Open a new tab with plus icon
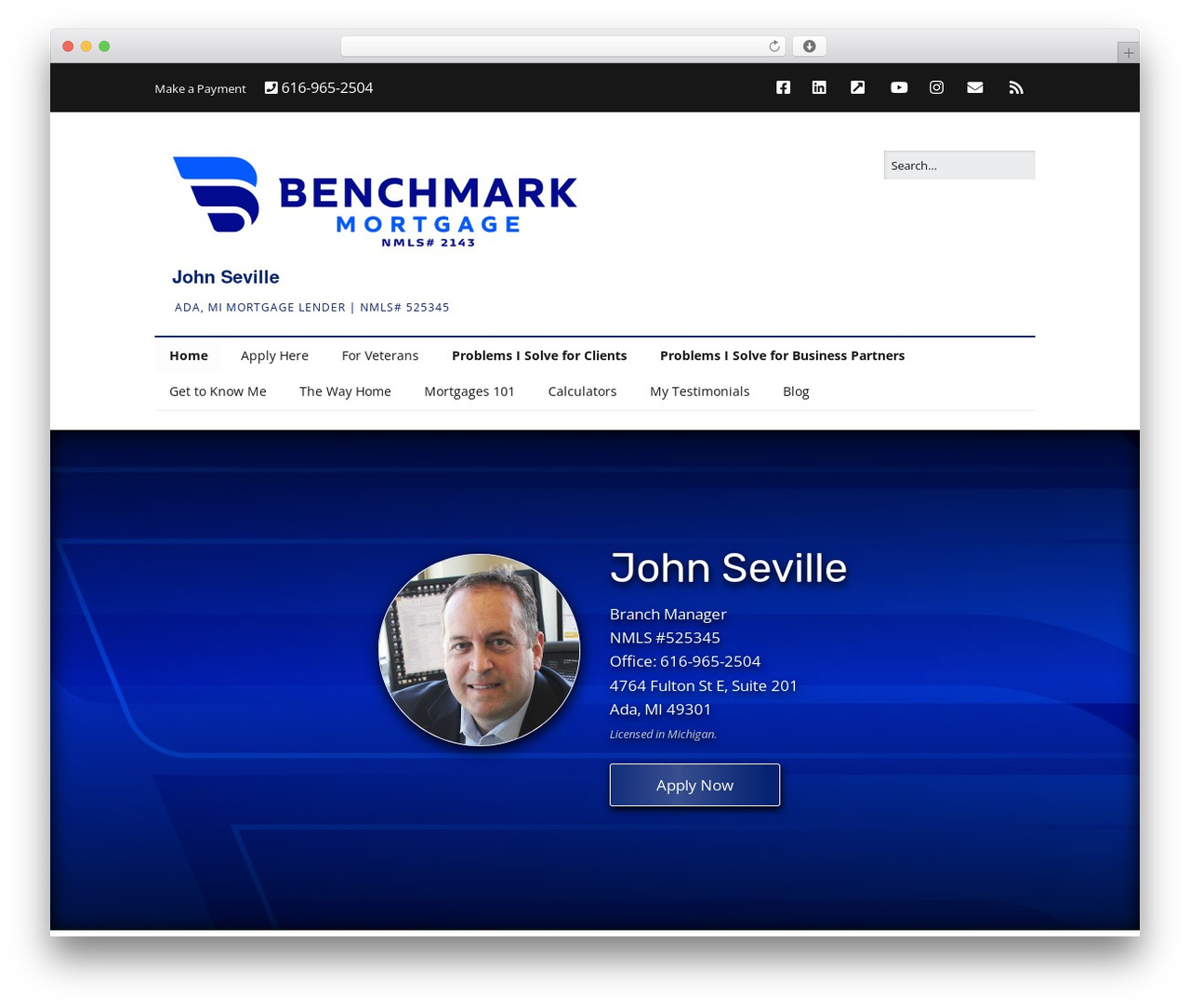This screenshot has width=1190, height=1008. point(1128,53)
